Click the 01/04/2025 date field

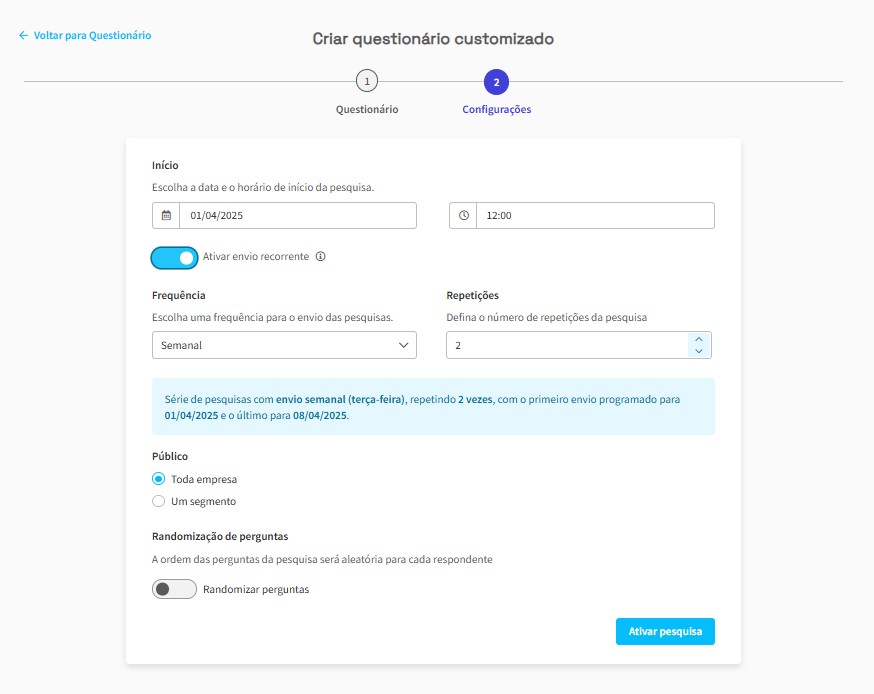pos(298,215)
